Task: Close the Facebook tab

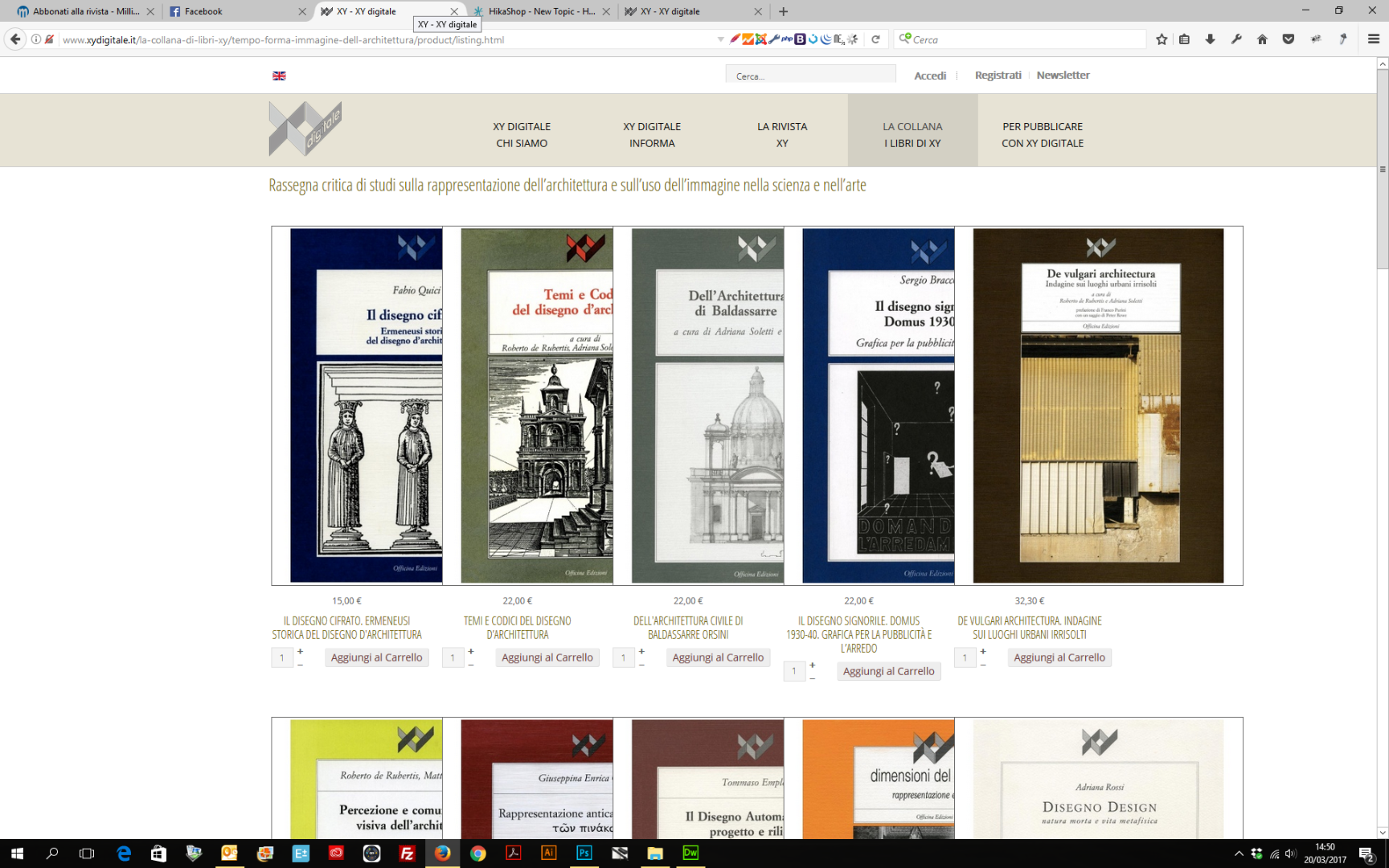Action: pyautogui.click(x=302, y=11)
